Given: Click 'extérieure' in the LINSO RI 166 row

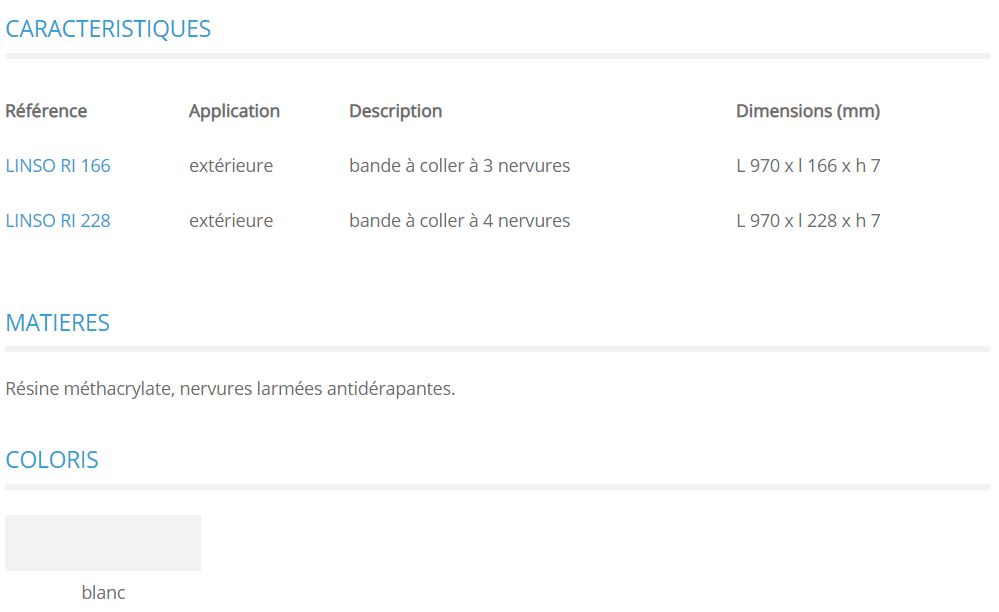Looking at the screenshot, I should [231, 166].
